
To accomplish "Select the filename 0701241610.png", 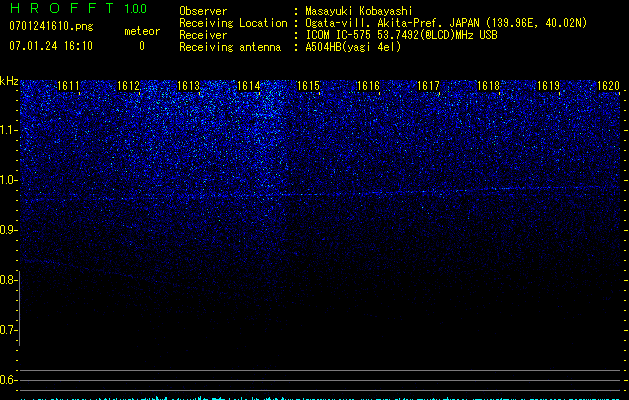I will click(x=51, y=27).
